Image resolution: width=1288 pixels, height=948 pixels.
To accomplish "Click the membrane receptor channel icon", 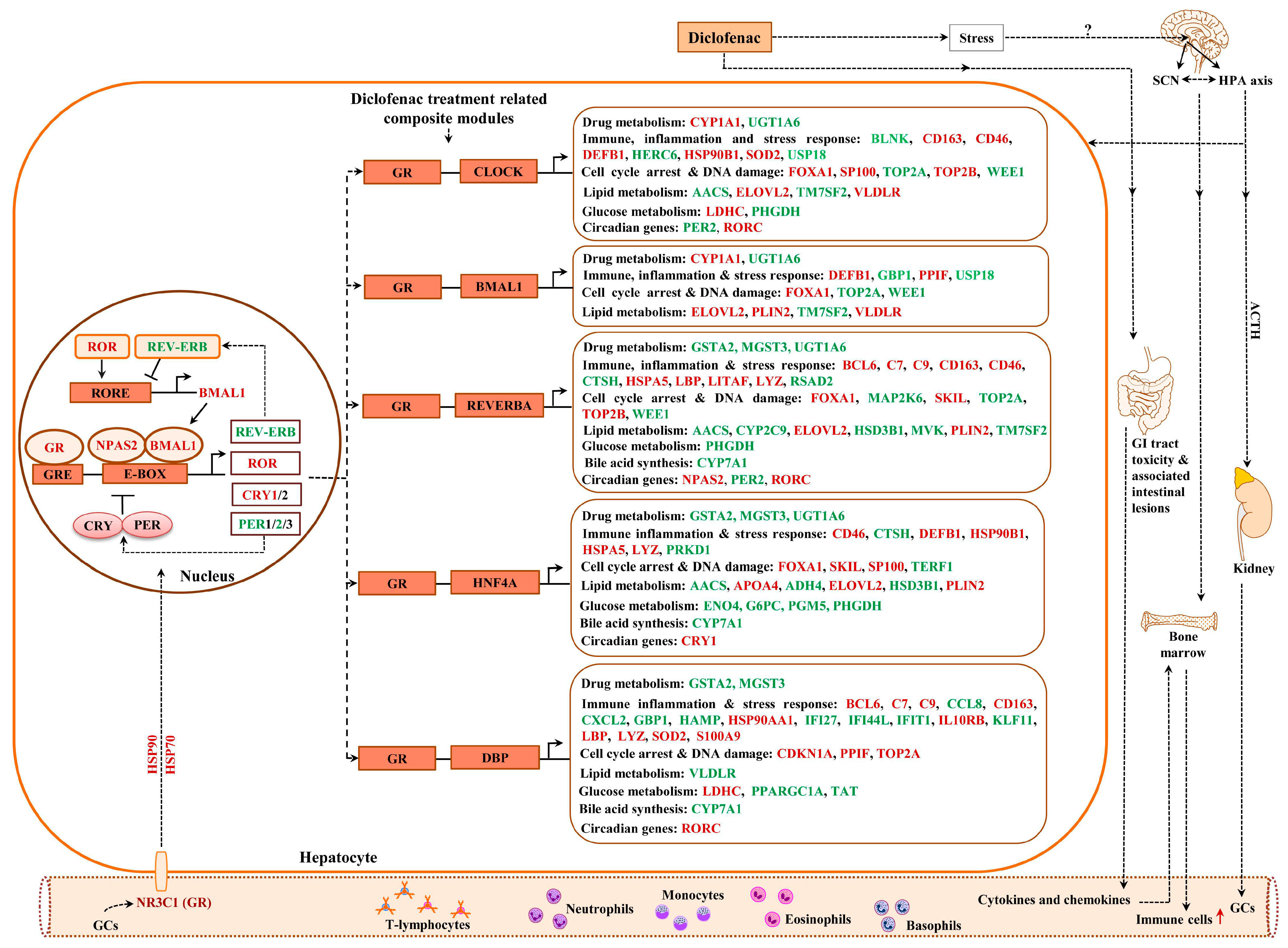I will pos(161,871).
